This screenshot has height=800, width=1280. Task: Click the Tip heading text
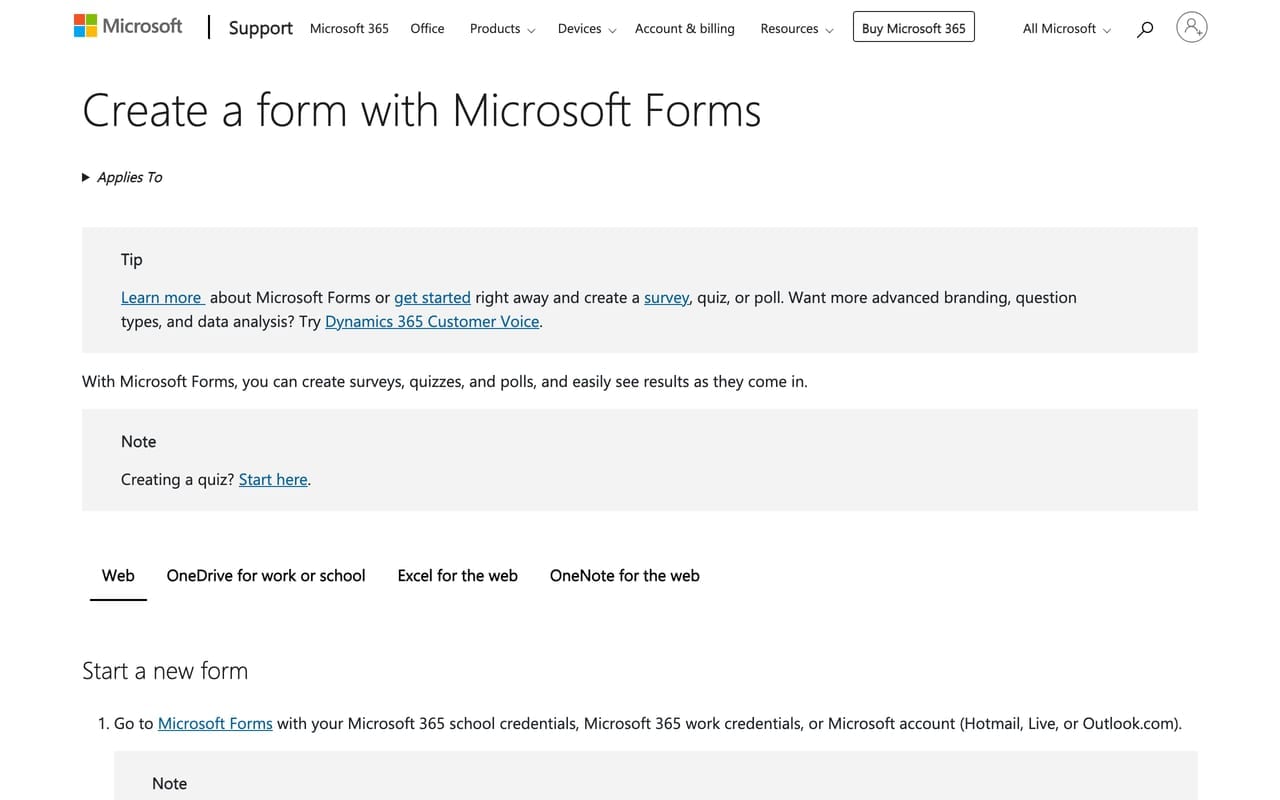pos(132,259)
